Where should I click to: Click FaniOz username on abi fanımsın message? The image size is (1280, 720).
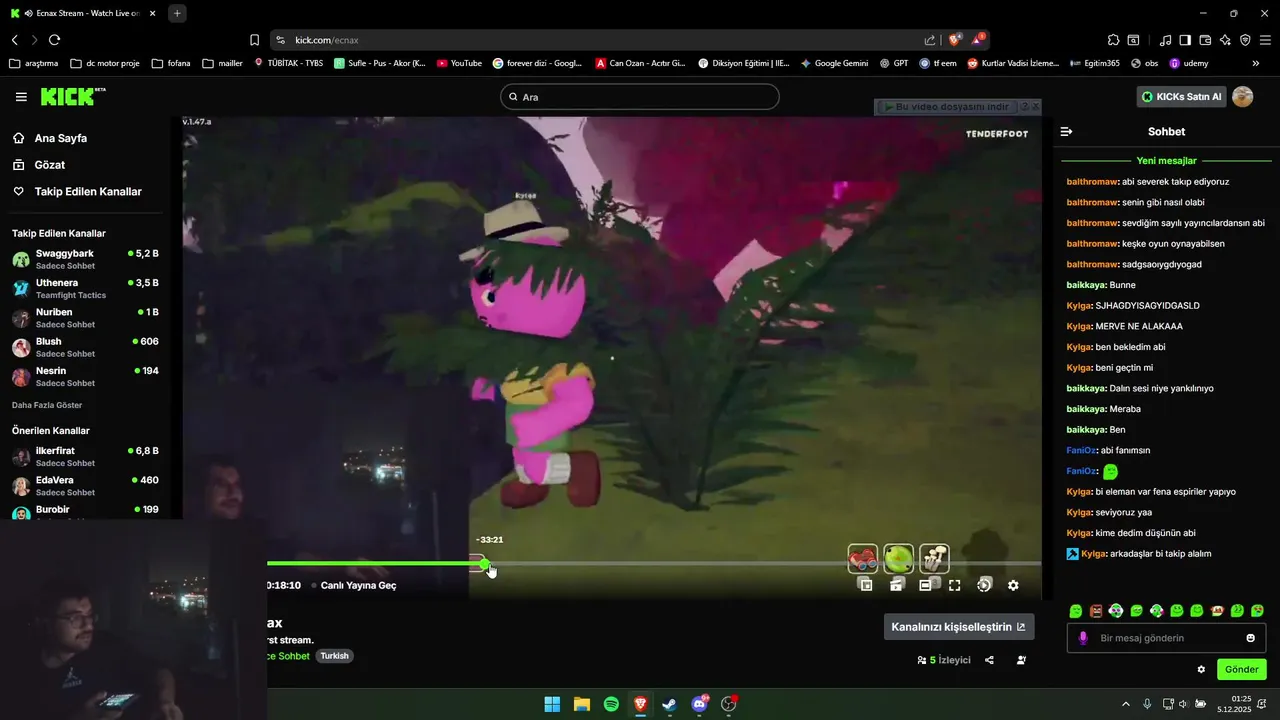(1081, 450)
